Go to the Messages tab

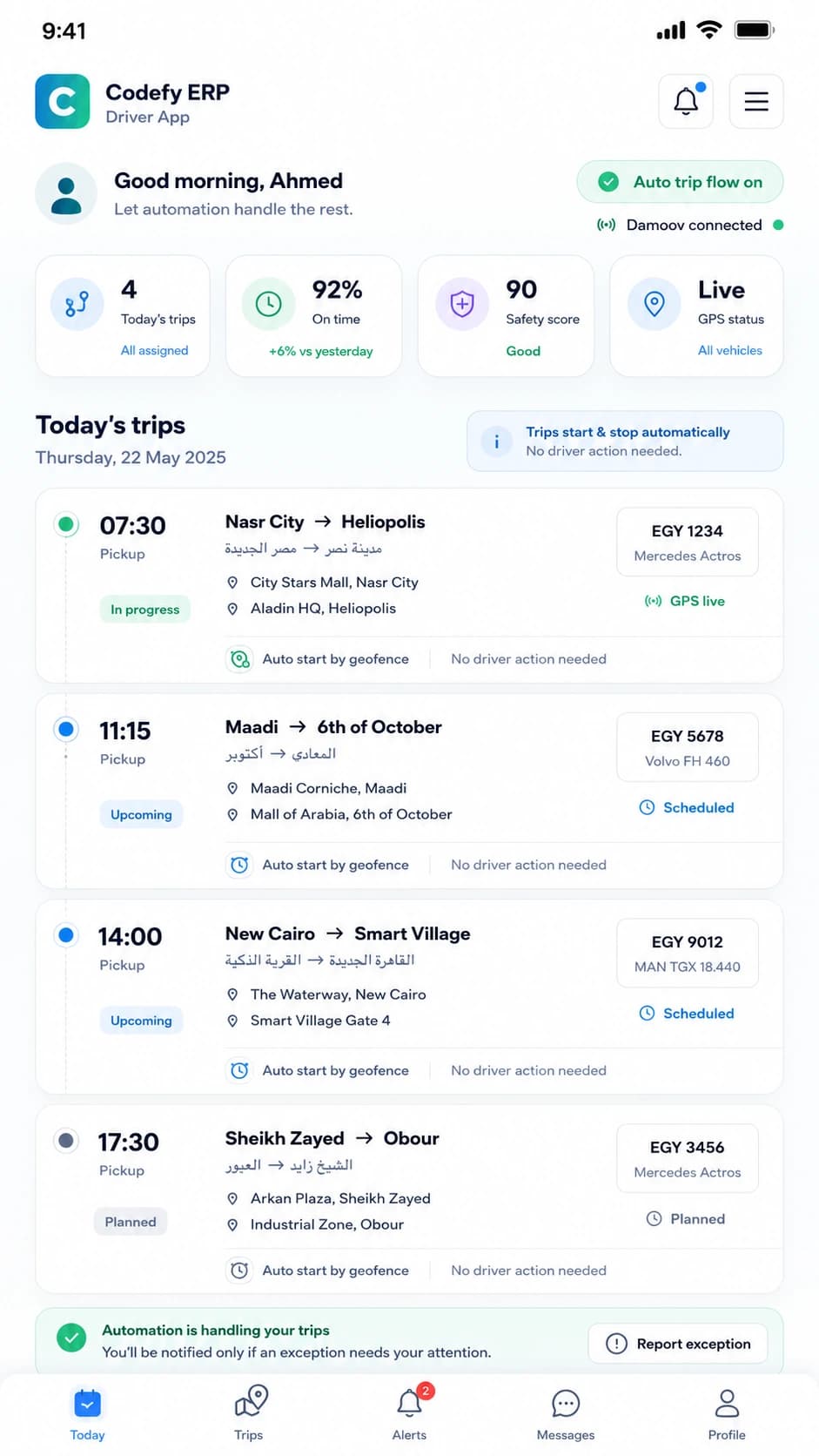[x=566, y=1412]
